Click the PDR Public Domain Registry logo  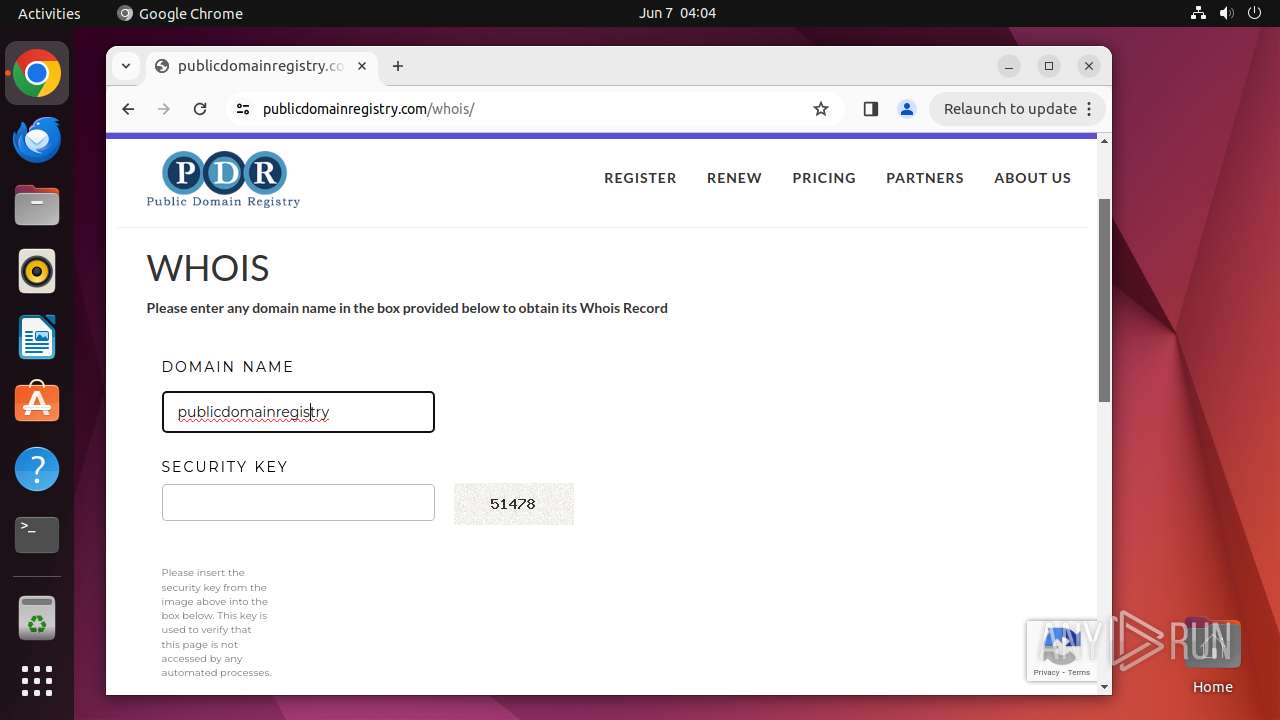click(x=223, y=179)
